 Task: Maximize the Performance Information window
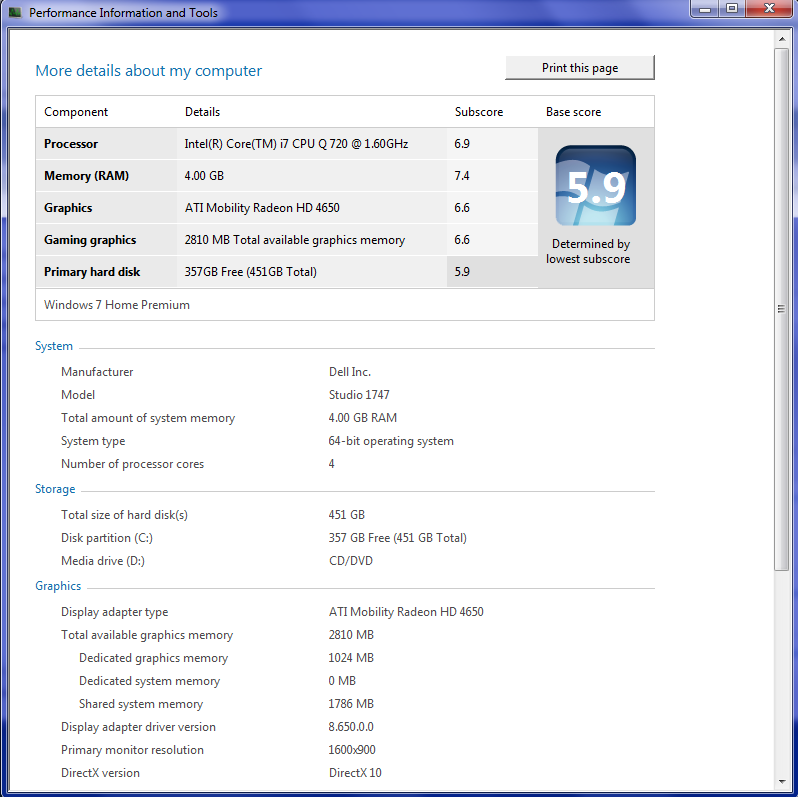point(732,9)
